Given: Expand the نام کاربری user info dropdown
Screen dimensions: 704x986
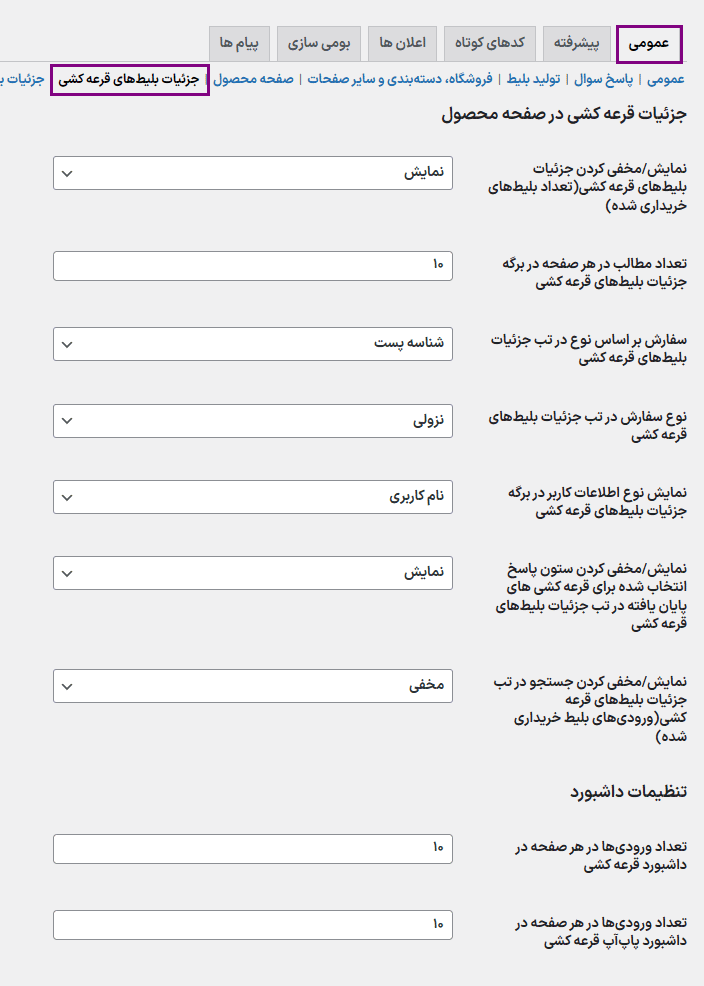Looking at the screenshot, I should pyautogui.click(x=253, y=495).
